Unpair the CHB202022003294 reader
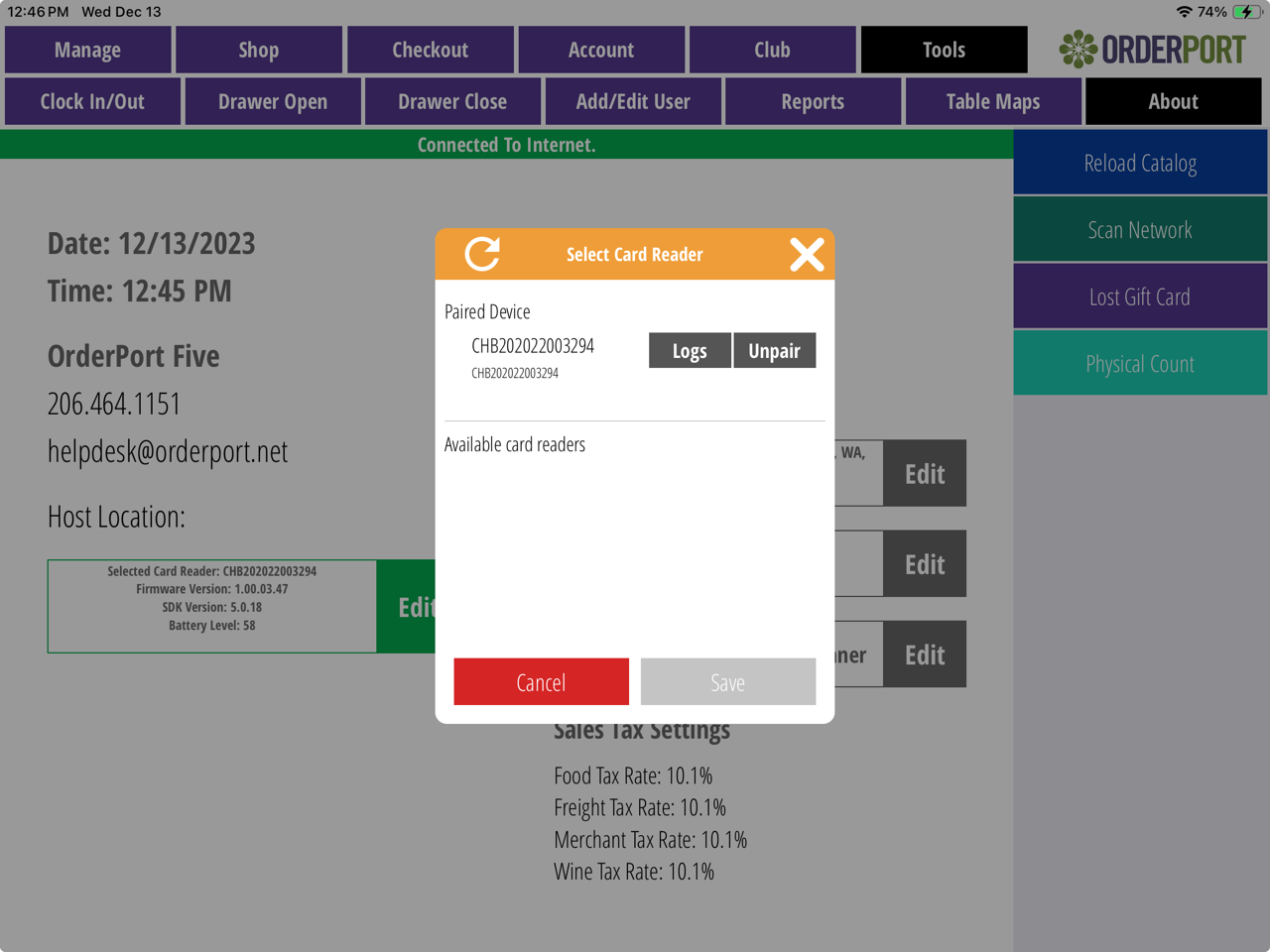 [775, 350]
